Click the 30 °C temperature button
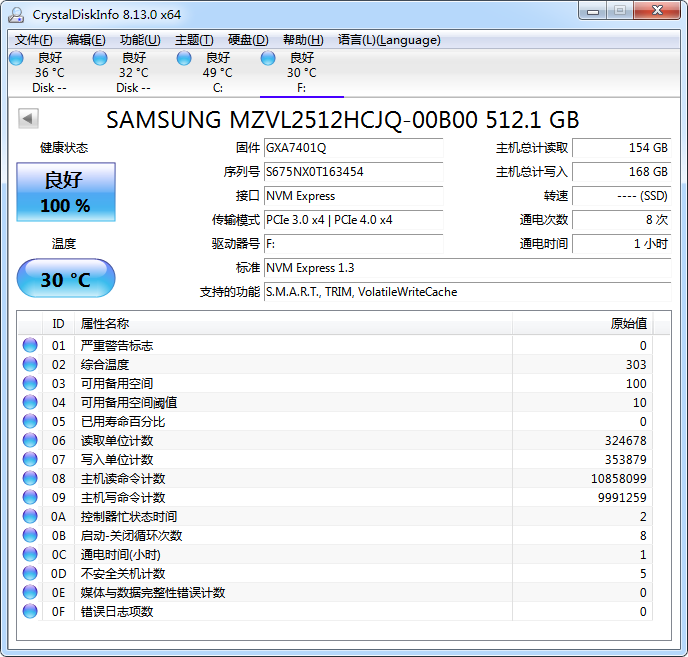 [66, 279]
